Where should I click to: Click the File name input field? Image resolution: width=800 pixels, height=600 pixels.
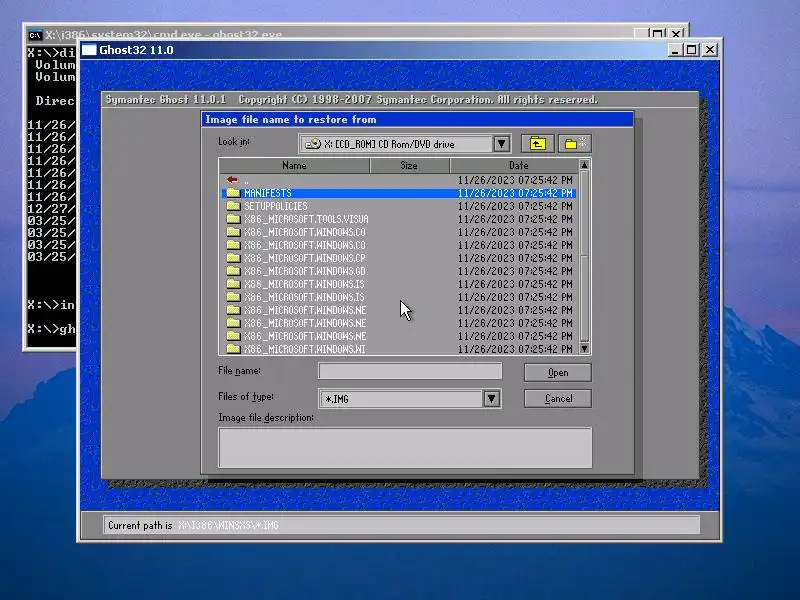(x=410, y=371)
